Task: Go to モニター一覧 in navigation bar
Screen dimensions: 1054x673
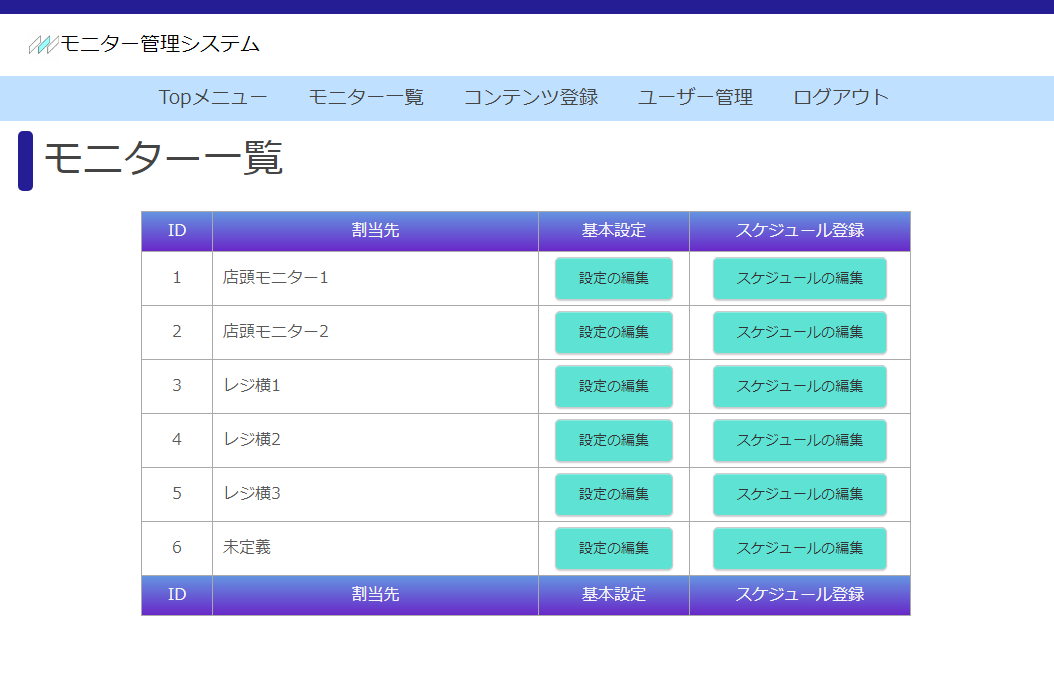Action: pyautogui.click(x=366, y=97)
